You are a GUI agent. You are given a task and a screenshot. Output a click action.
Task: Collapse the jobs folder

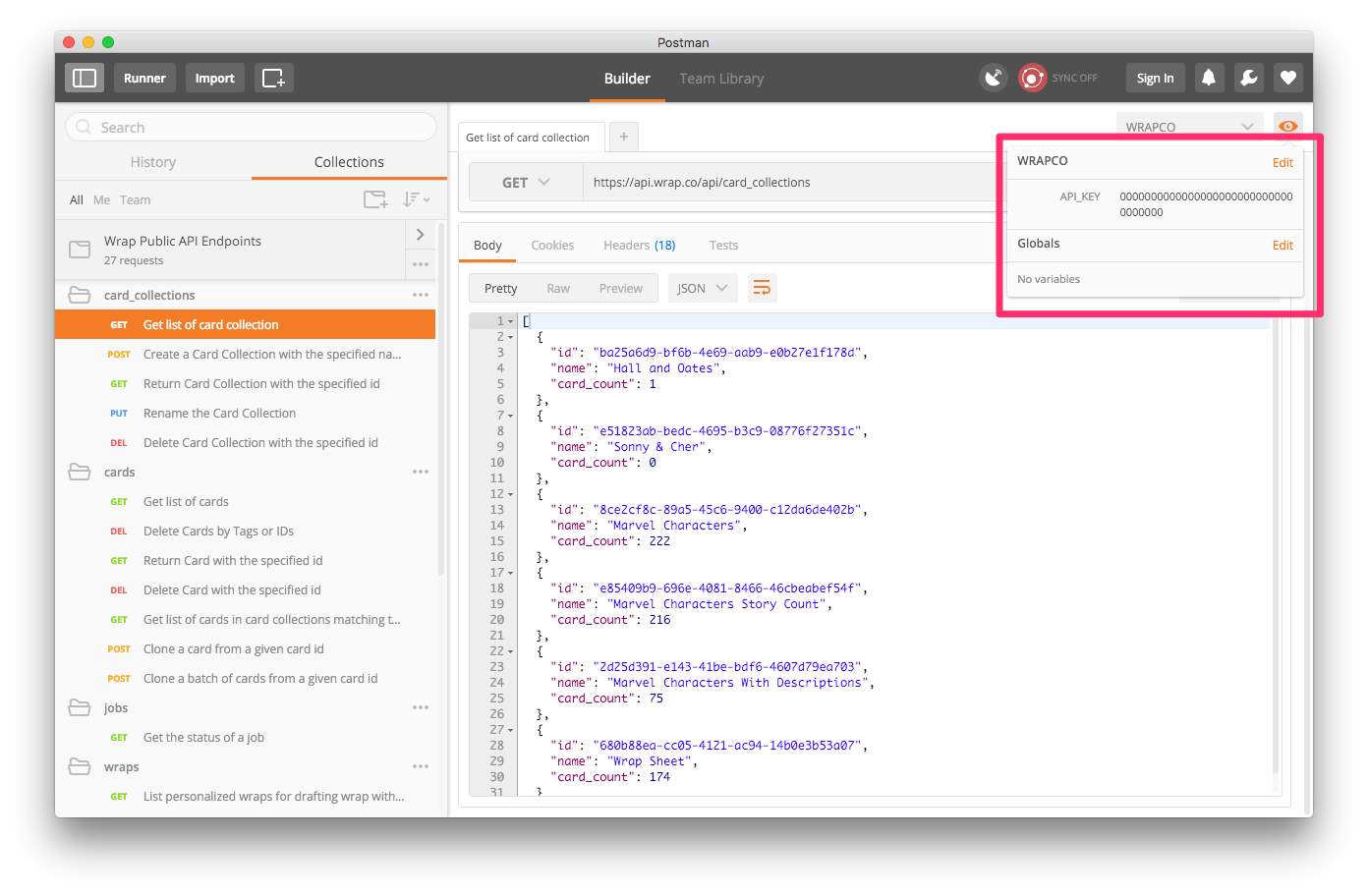pos(80,707)
